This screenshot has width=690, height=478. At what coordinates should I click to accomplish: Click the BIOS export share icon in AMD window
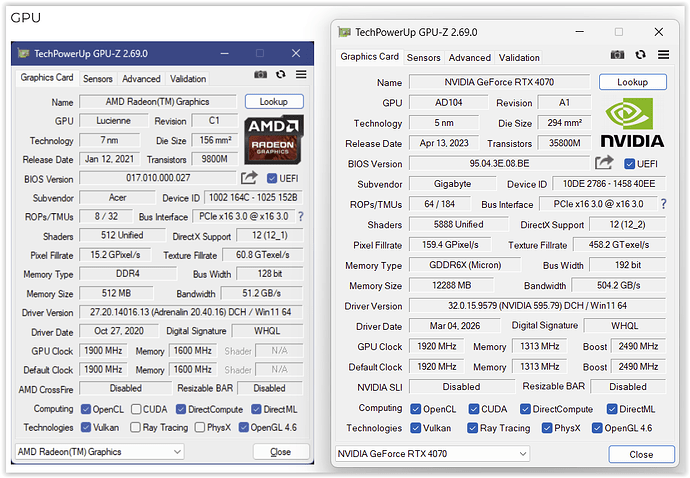click(249, 178)
